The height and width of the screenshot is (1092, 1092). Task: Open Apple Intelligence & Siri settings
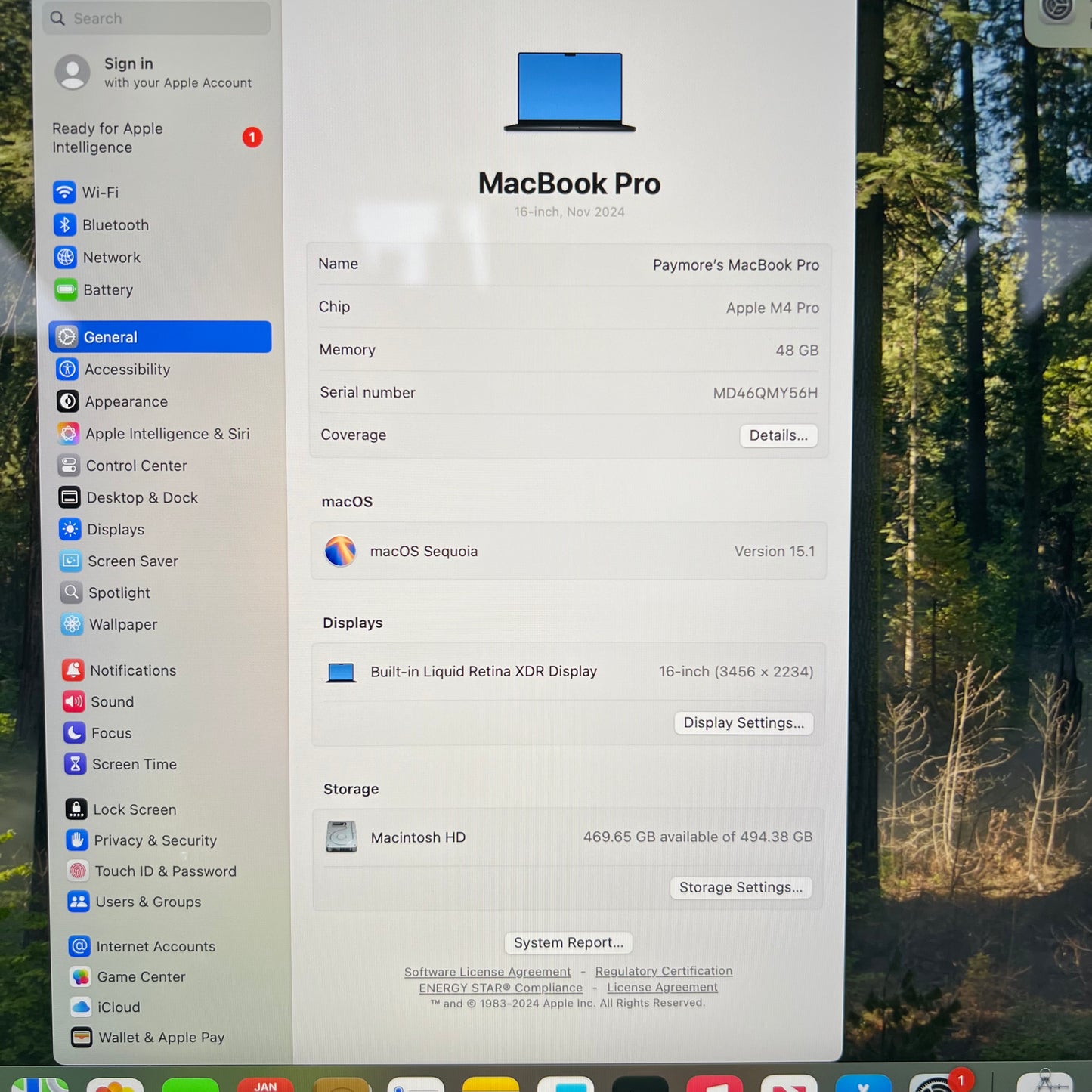point(168,434)
